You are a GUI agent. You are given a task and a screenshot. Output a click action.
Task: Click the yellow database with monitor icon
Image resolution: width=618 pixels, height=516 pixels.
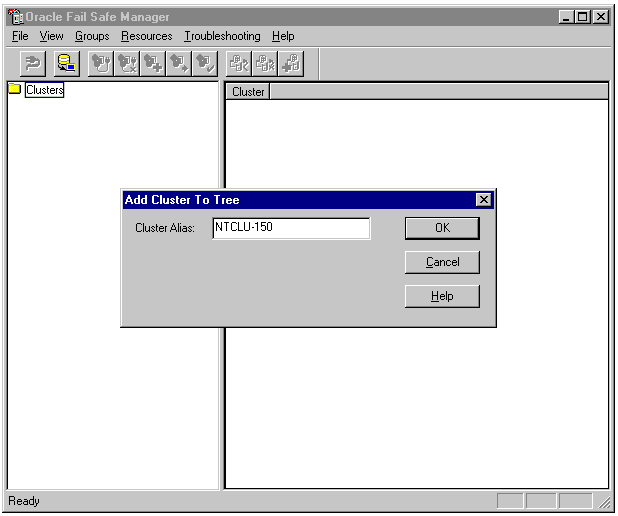pos(67,63)
